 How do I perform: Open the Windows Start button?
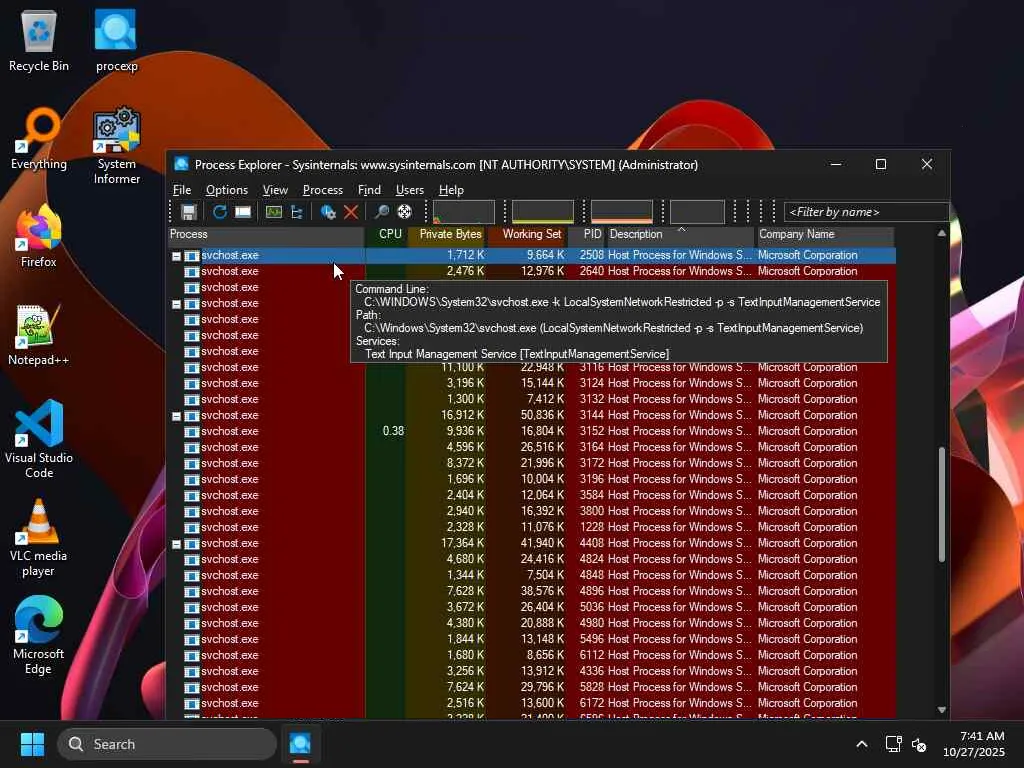pos(32,744)
